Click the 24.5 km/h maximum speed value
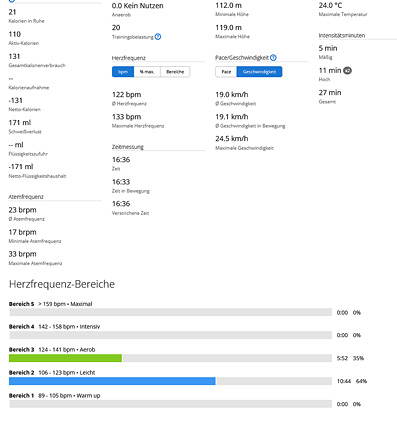The image size is (397, 433). point(232,139)
